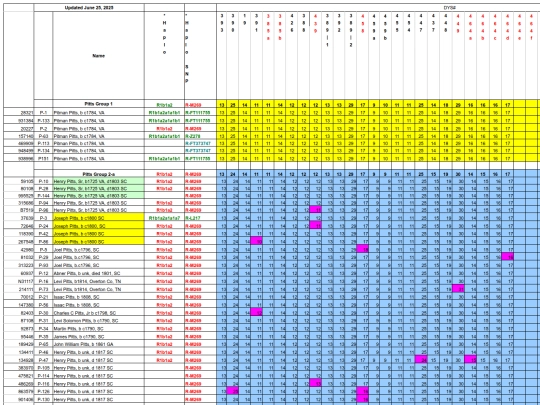
Task: Select the P-30 member ID cell
Action: click(x=43, y=313)
